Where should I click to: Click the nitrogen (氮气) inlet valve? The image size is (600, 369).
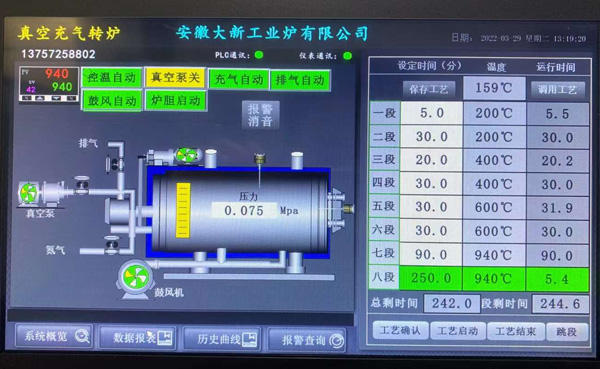tap(111, 246)
